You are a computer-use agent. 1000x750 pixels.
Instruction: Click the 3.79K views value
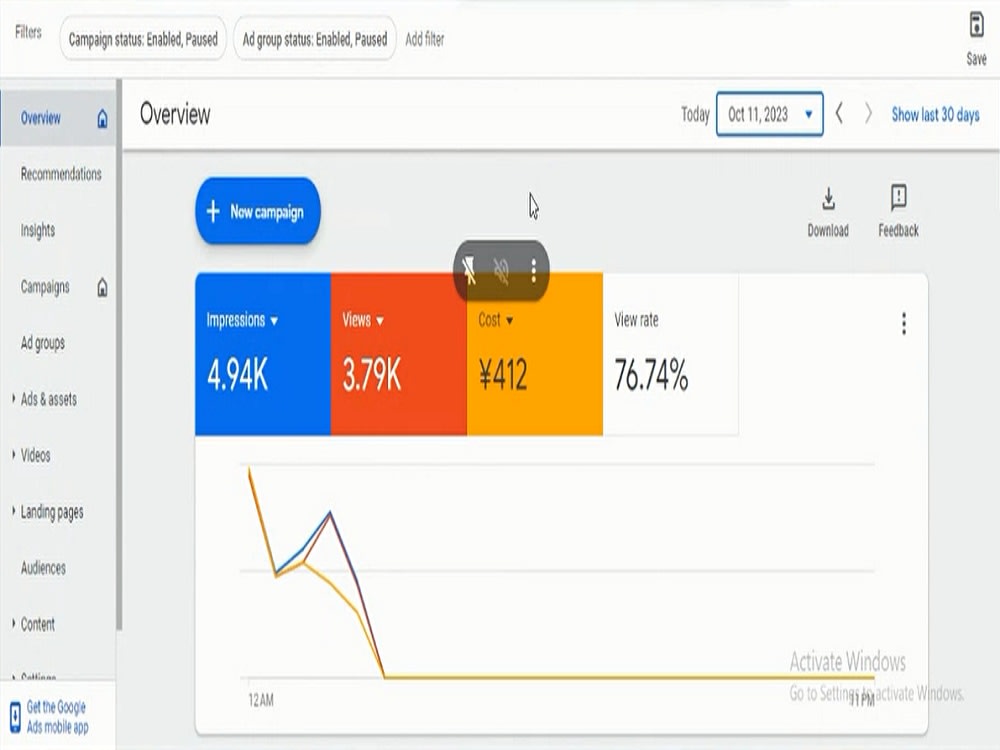click(x=372, y=374)
